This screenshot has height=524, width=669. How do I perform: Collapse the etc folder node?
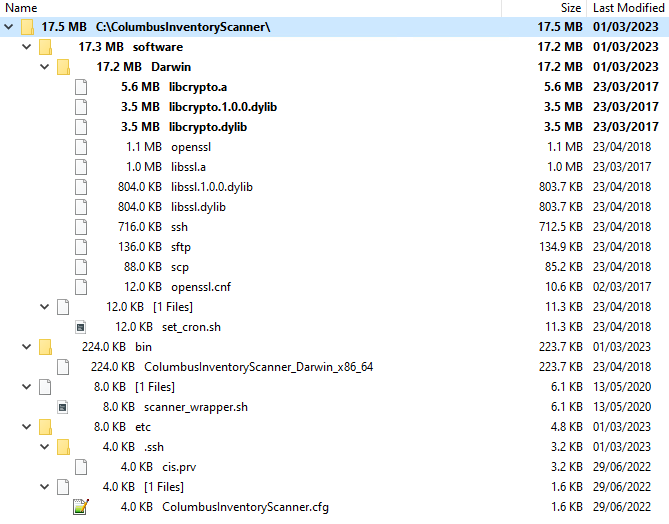point(26,427)
